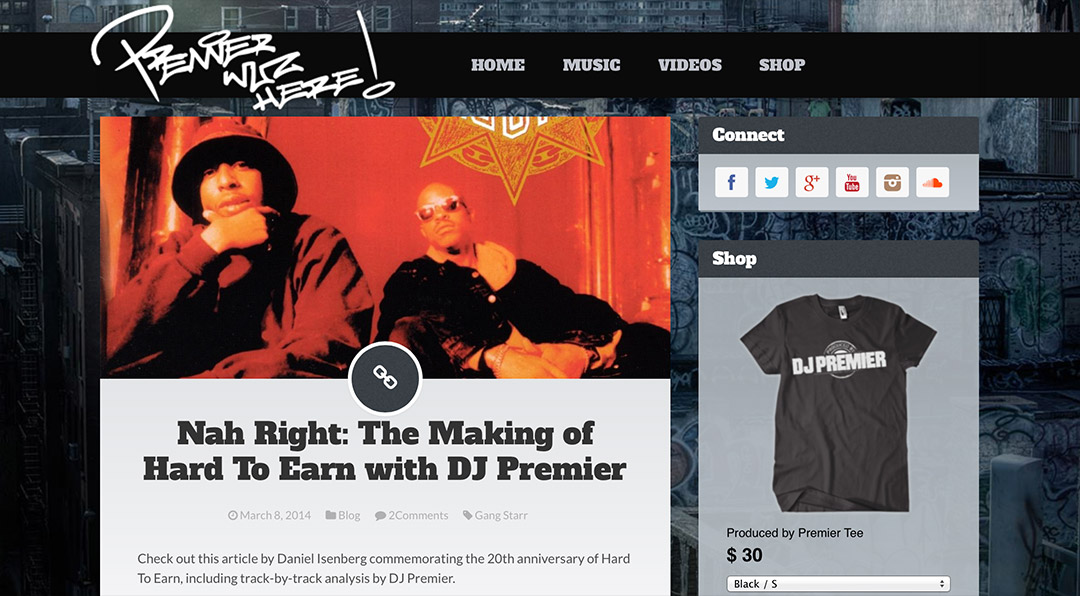Screen dimensions: 1080x596
Task: Open the Facebook social icon
Action: tap(731, 183)
